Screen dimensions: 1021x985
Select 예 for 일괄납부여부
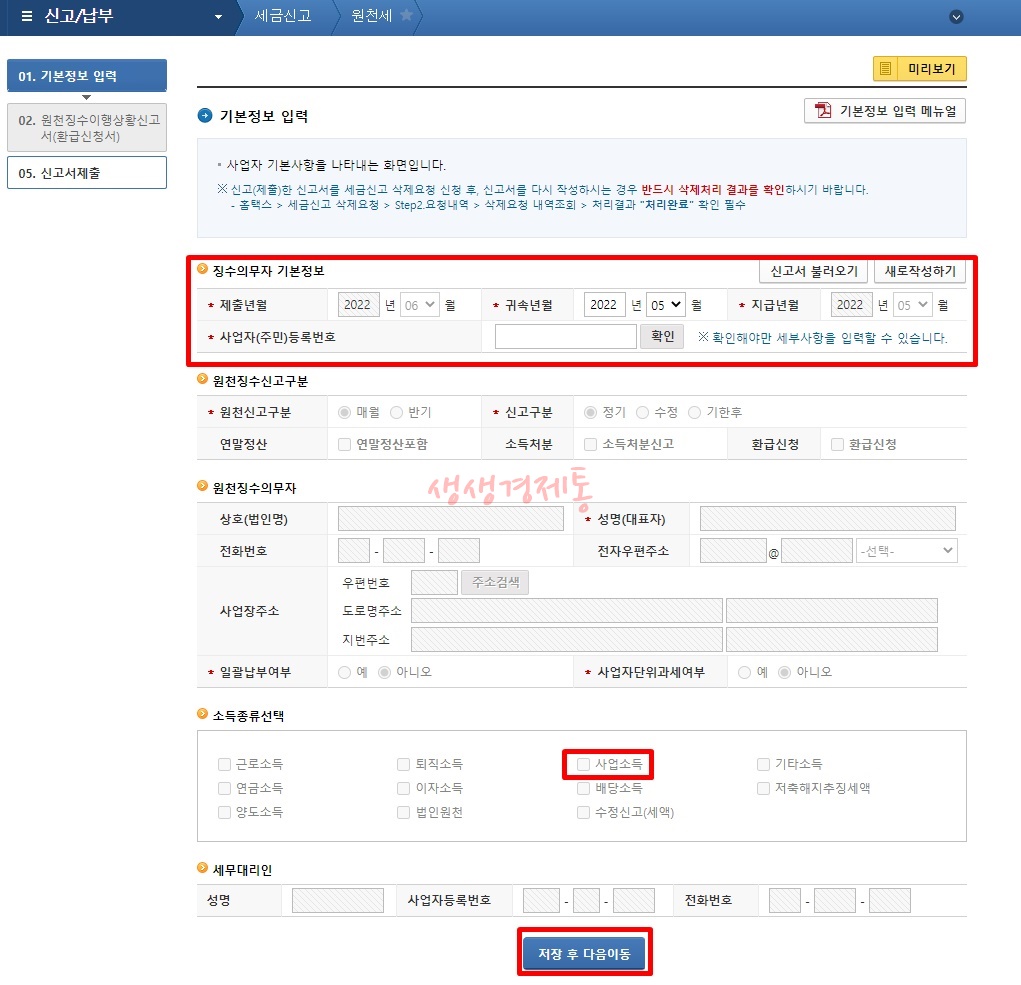pyautogui.click(x=344, y=673)
